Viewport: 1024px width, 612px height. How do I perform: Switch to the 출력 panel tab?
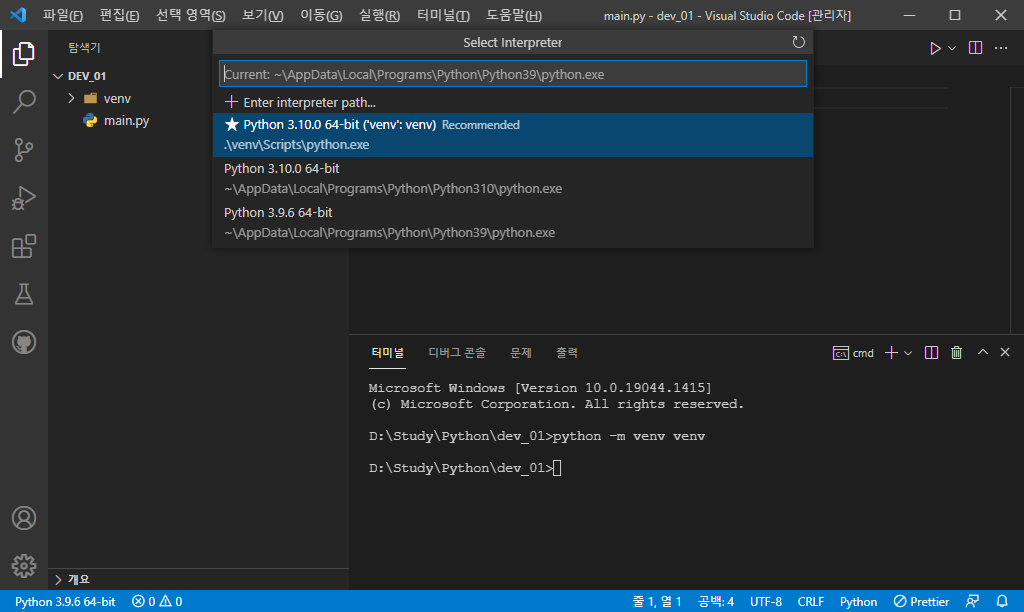coord(566,353)
